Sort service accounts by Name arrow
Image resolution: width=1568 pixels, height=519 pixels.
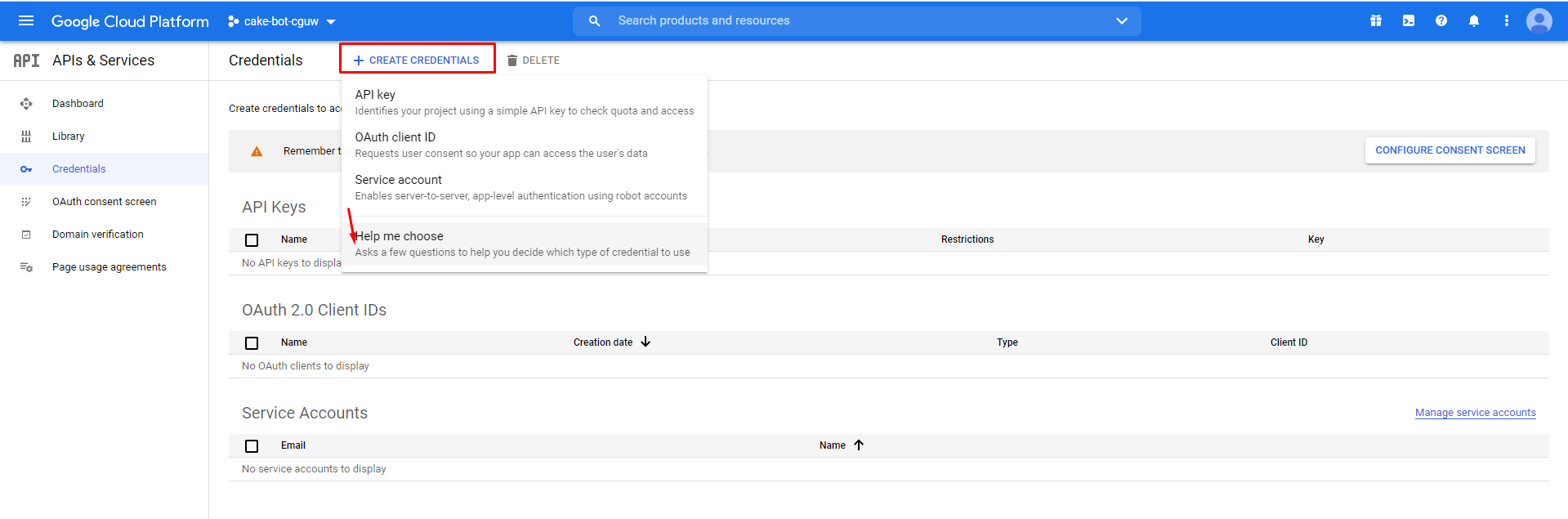click(x=859, y=445)
